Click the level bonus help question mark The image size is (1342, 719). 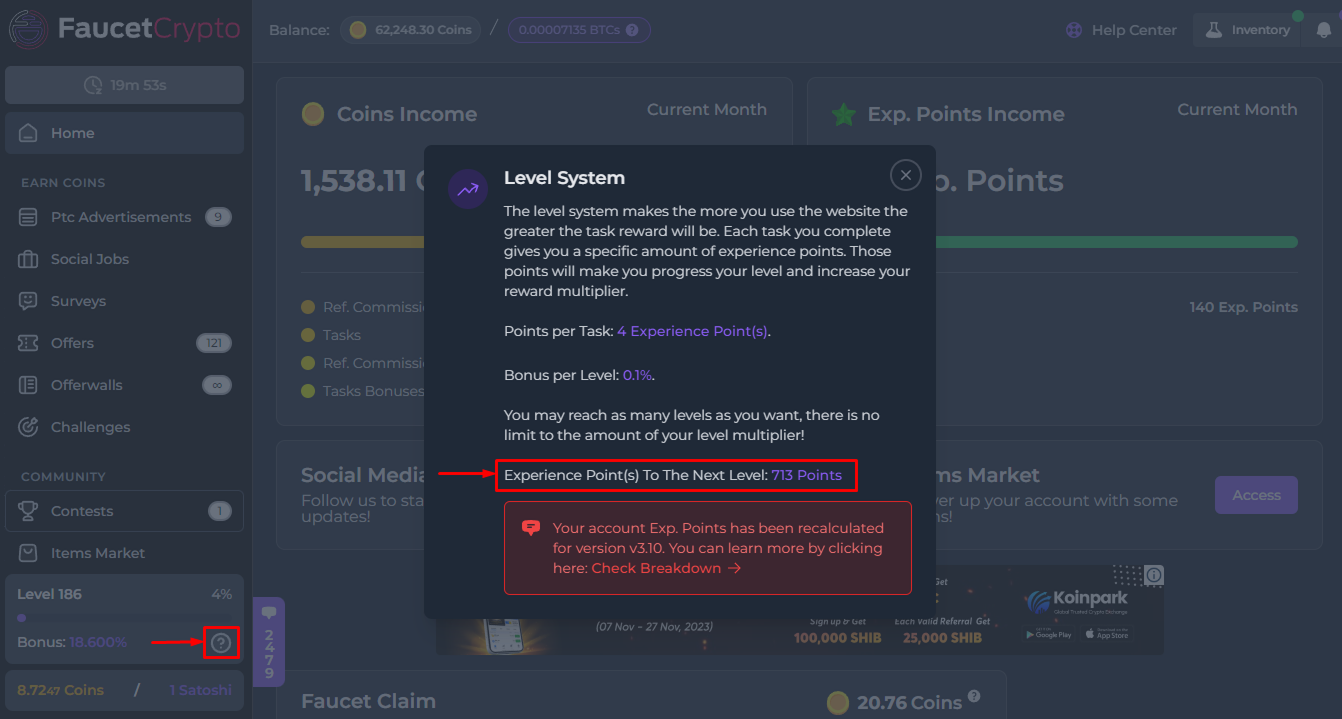(221, 643)
